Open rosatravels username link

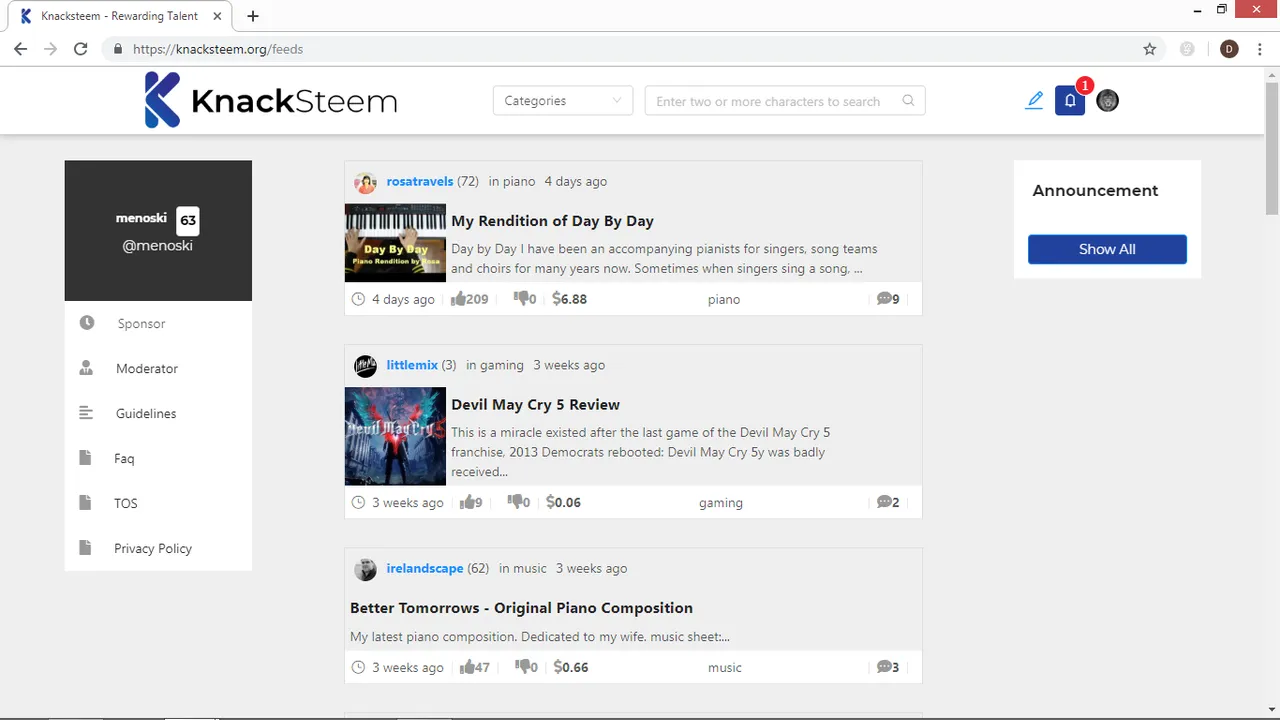tap(420, 181)
